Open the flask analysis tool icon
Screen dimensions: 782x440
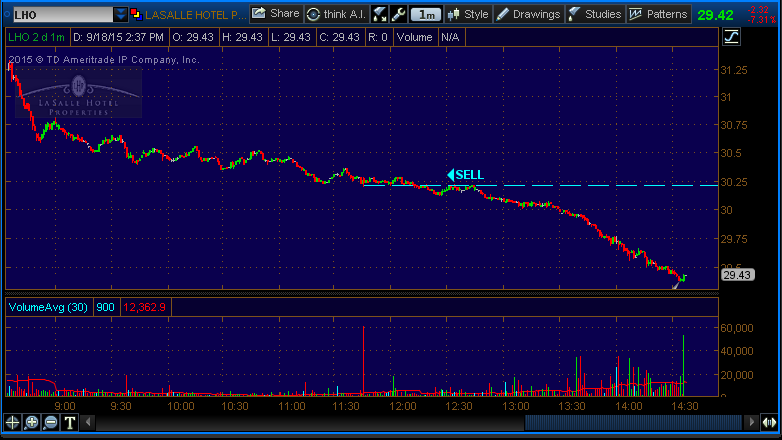380,14
